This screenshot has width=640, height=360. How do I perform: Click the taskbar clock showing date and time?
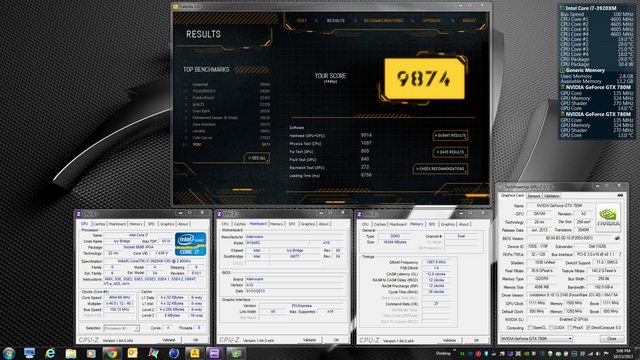click(x=623, y=353)
